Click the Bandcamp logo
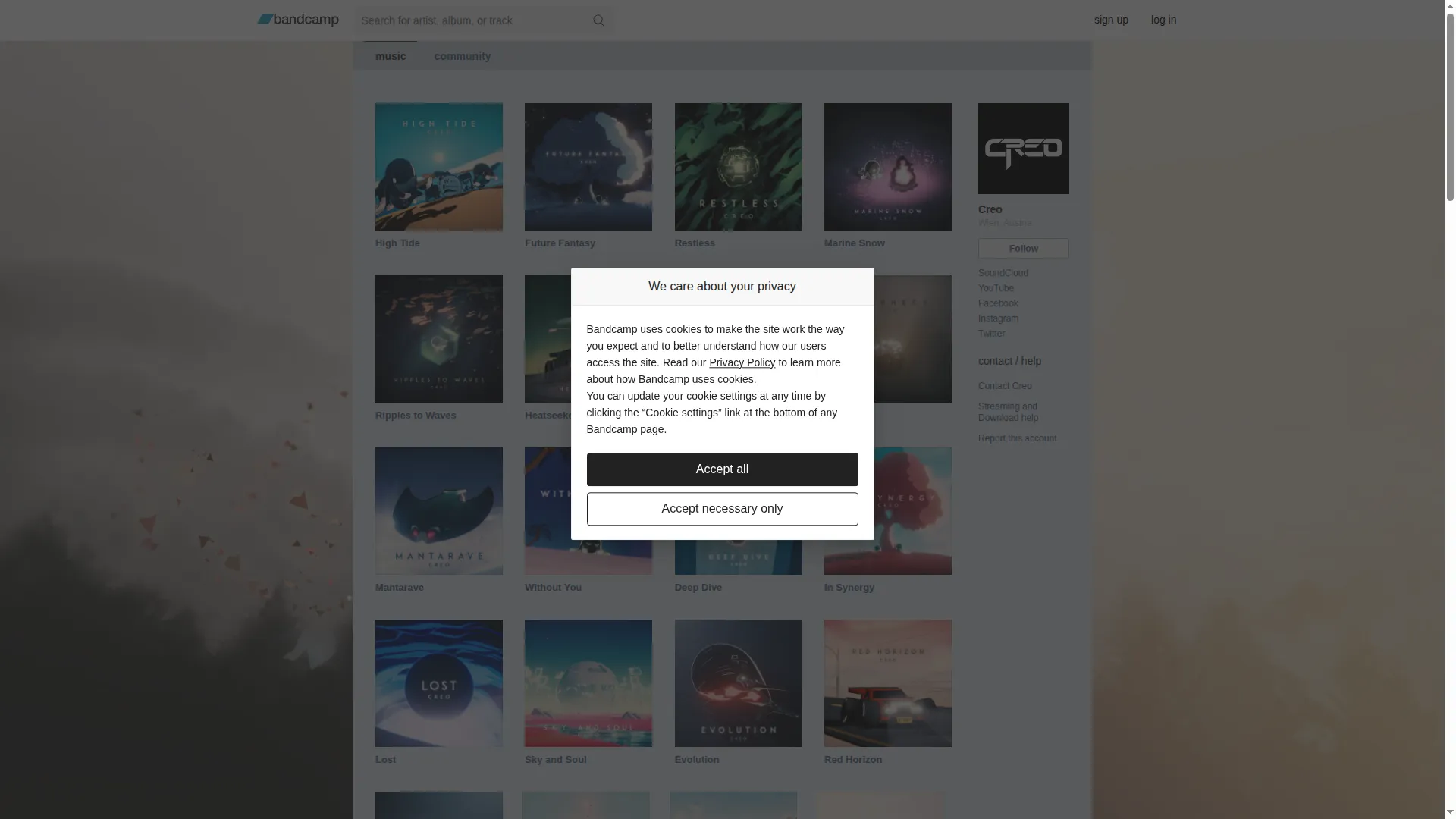Screen dimensions: 1456x819 point(298,20)
